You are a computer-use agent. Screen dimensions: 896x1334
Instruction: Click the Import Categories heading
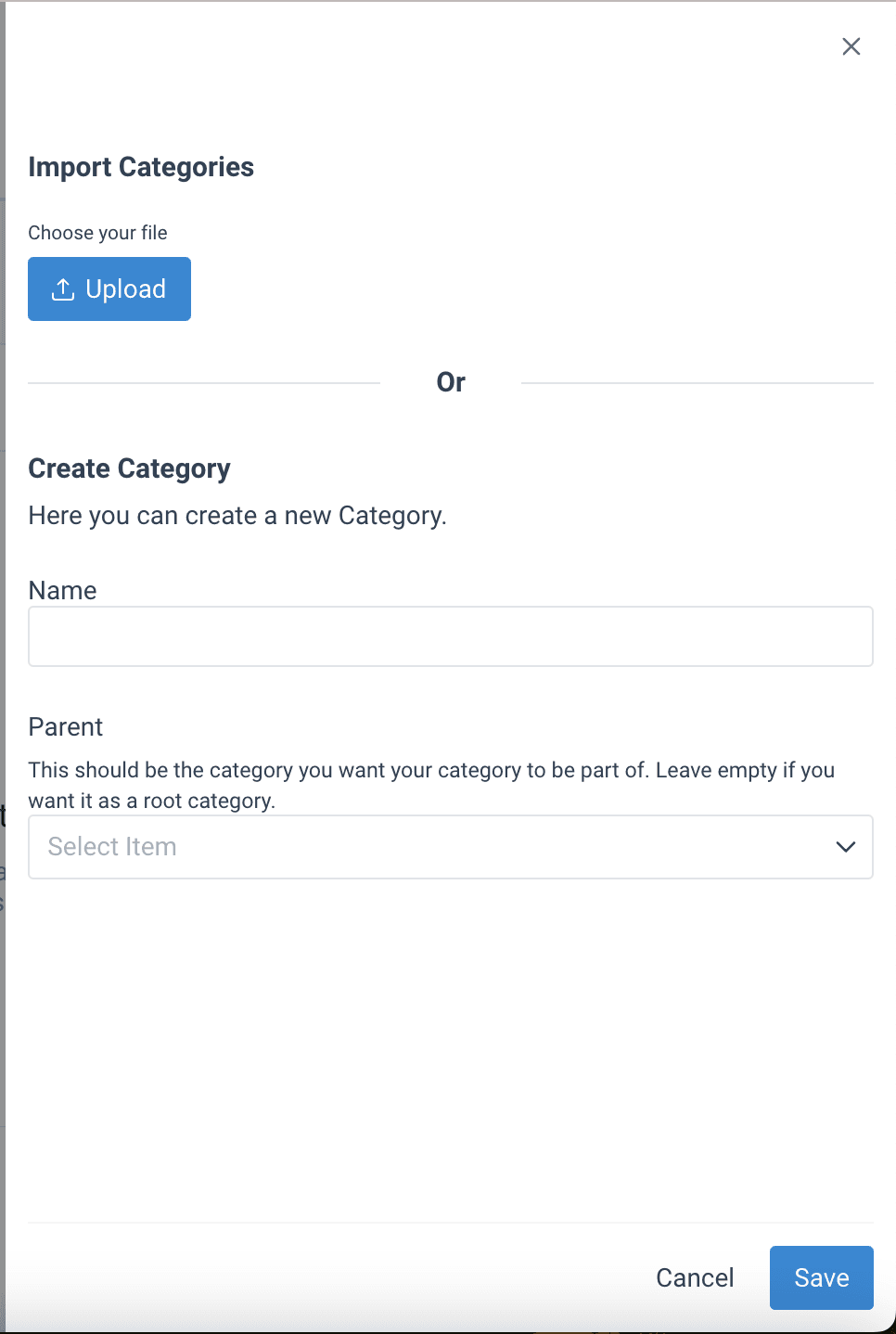(141, 167)
